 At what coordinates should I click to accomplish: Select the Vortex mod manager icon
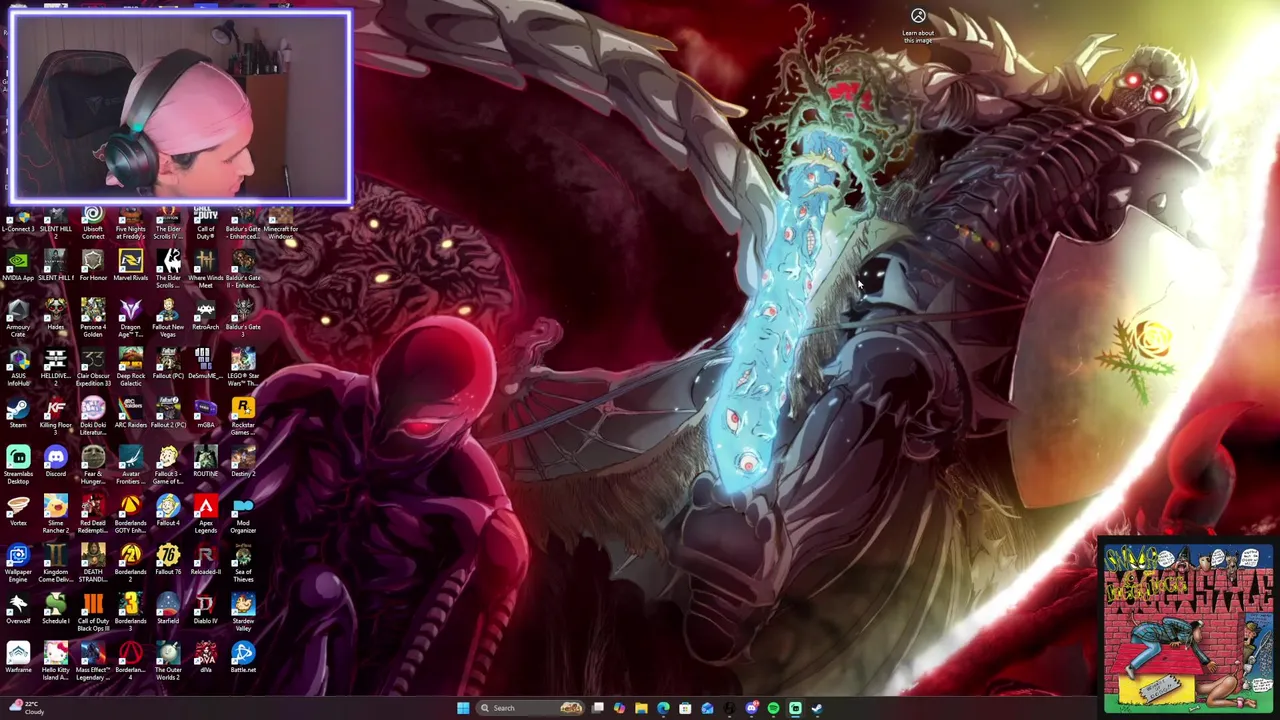coord(18,511)
